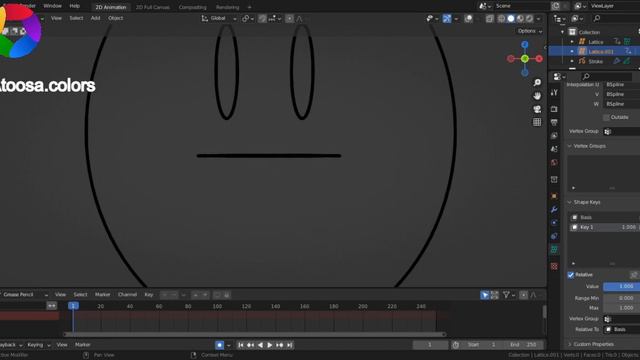Screen dimensions: 640x360
Task: Play animation in reverse
Action: (x=260, y=345)
